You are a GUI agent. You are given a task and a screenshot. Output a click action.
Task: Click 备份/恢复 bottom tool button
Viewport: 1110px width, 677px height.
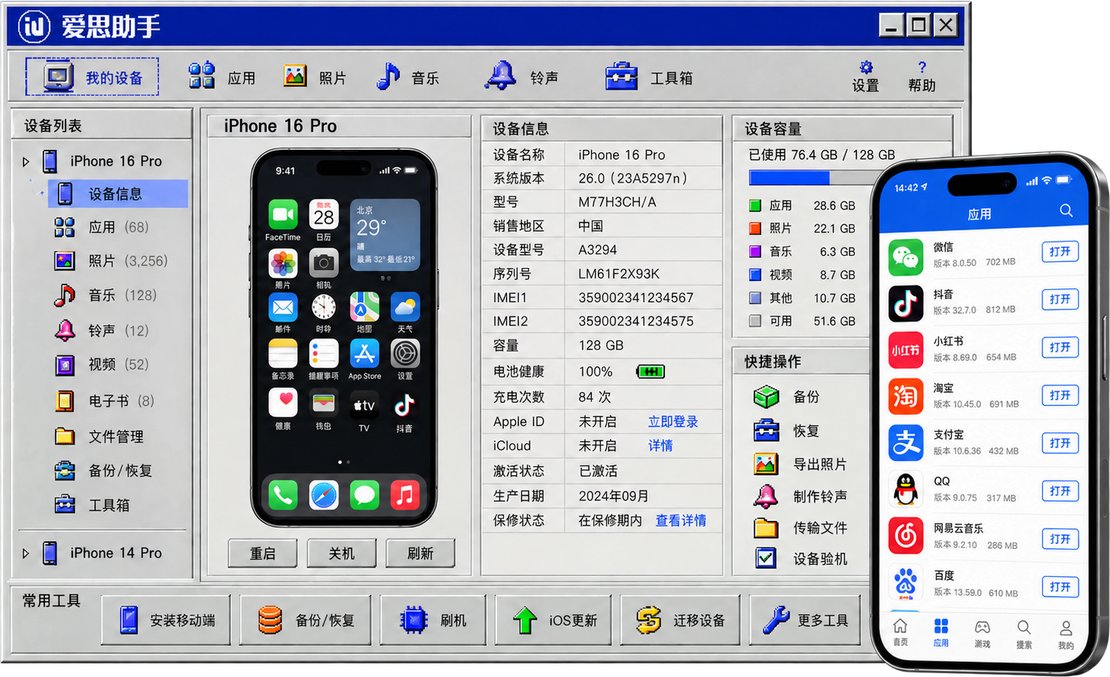click(x=304, y=620)
